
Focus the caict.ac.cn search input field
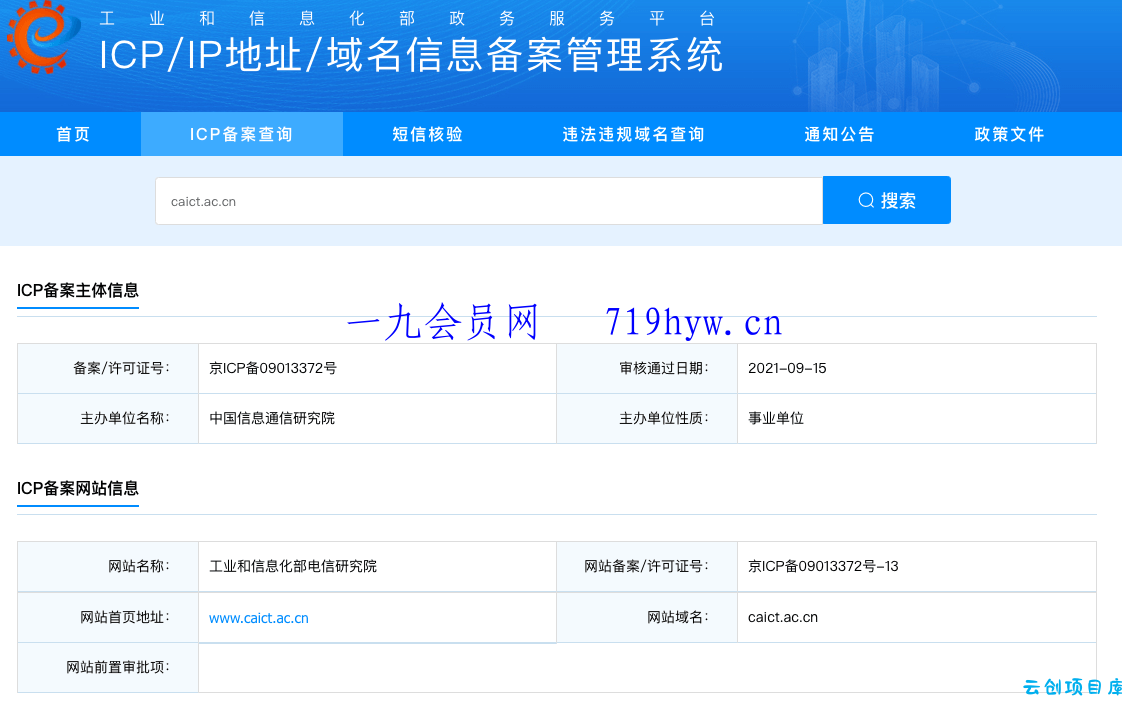point(489,201)
